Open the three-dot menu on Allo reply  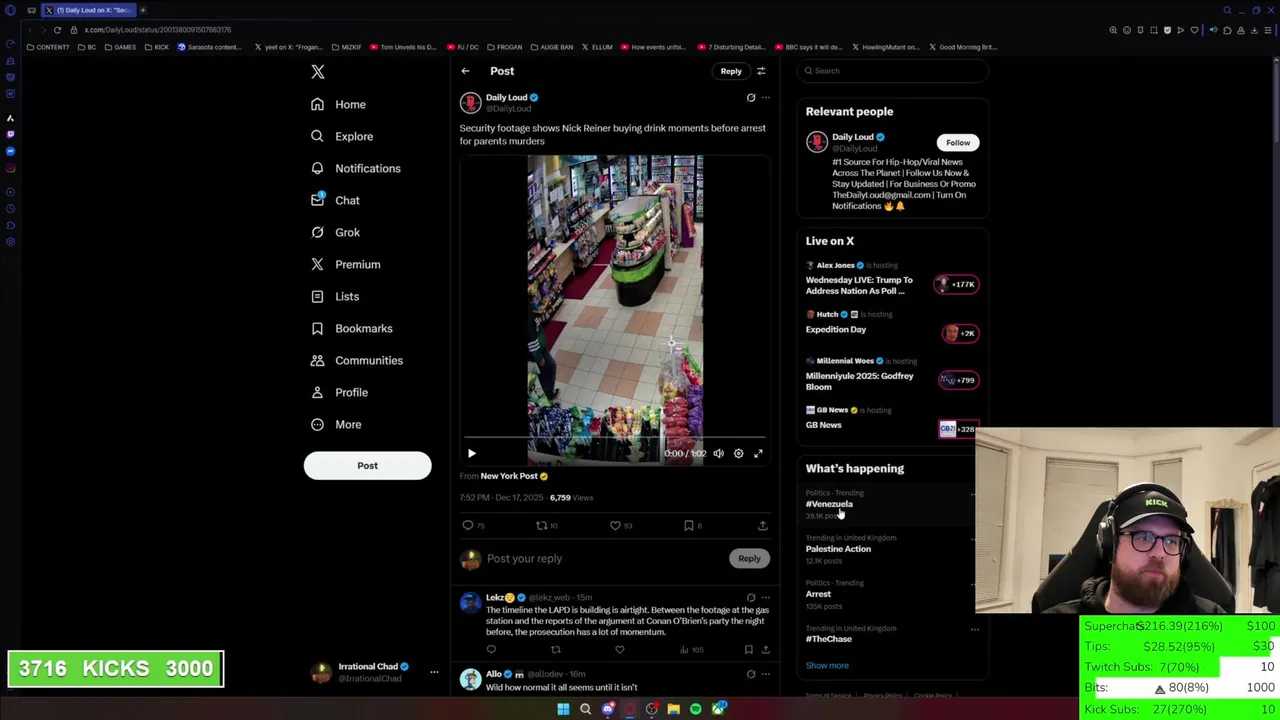point(766,674)
